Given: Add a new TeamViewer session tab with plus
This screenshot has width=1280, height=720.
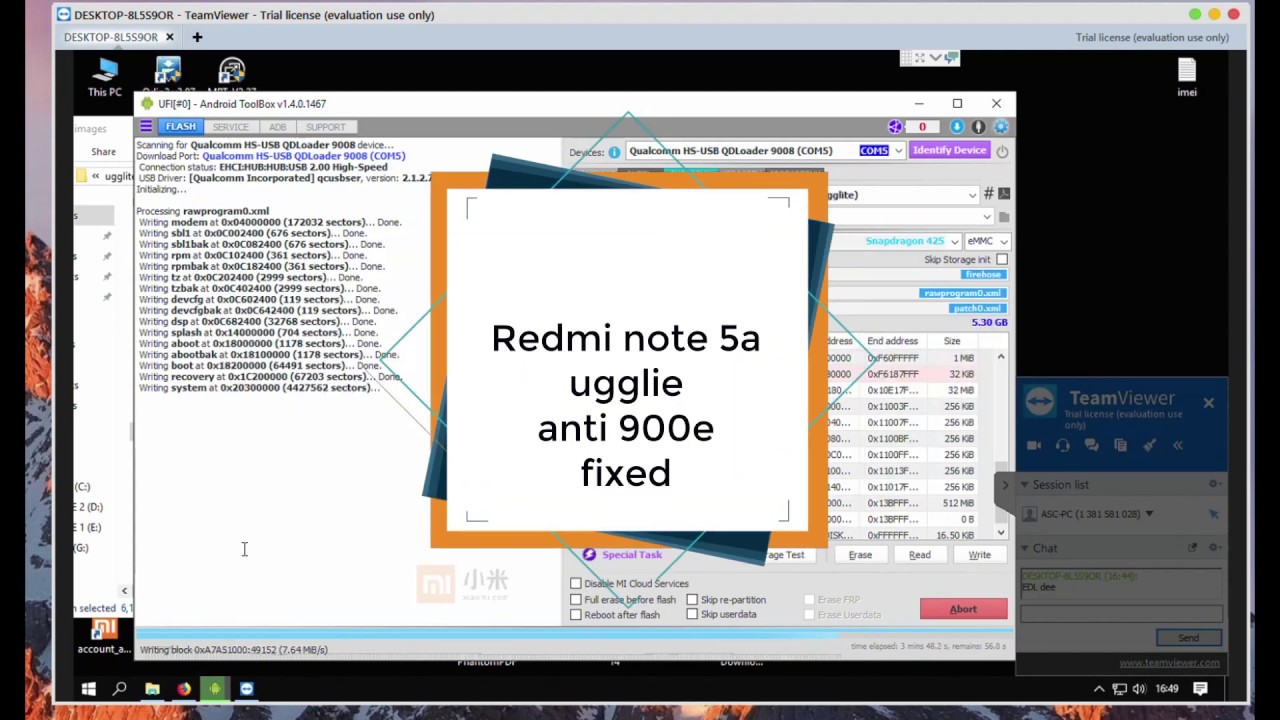Looking at the screenshot, I should coord(197,37).
